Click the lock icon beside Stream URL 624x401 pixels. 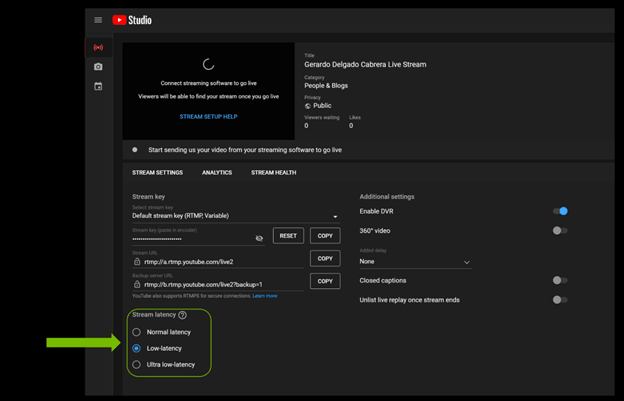point(137,262)
